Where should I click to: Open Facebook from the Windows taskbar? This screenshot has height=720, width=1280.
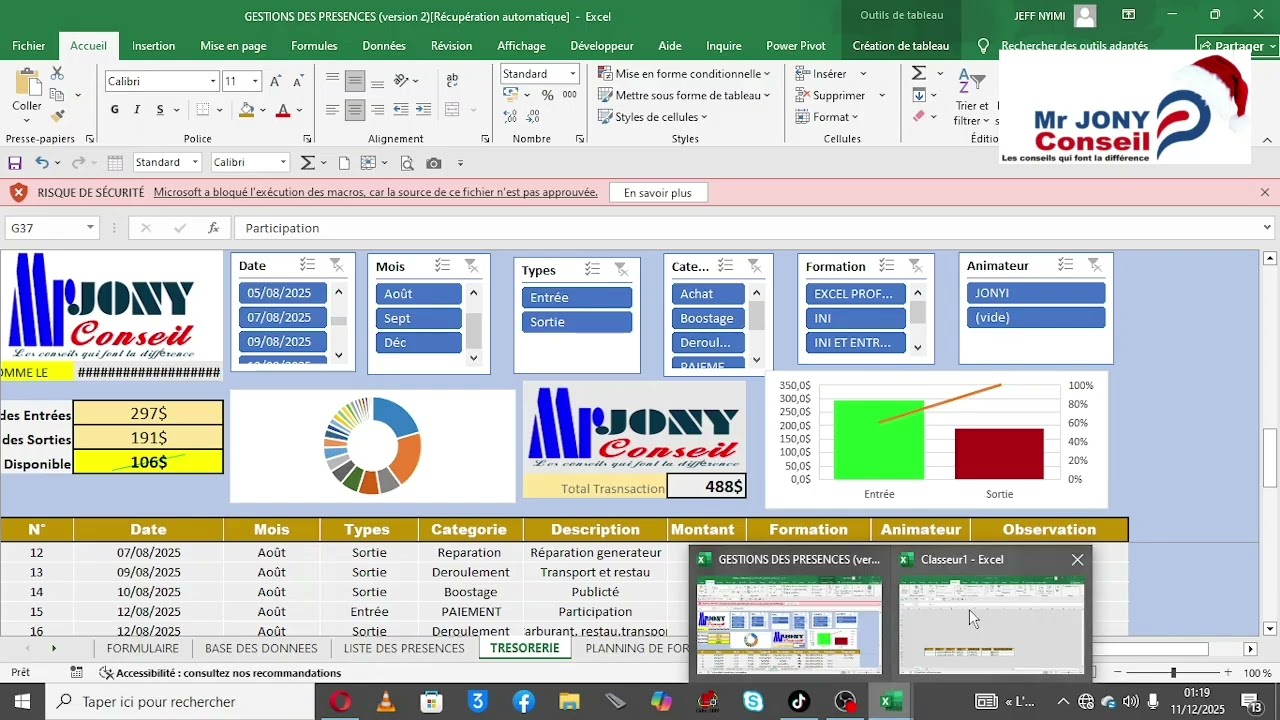(523, 702)
